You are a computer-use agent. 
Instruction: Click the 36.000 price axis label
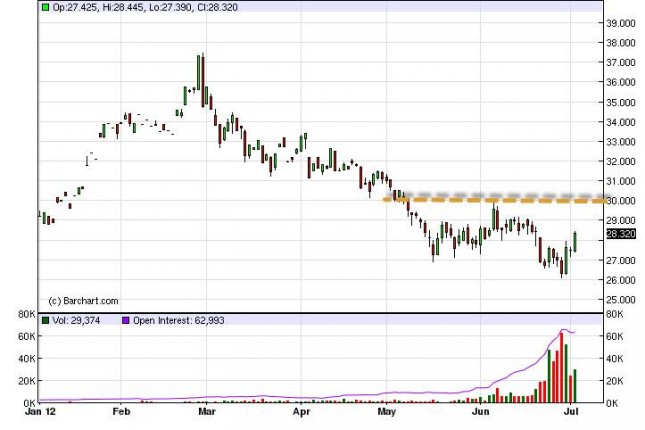621,82
